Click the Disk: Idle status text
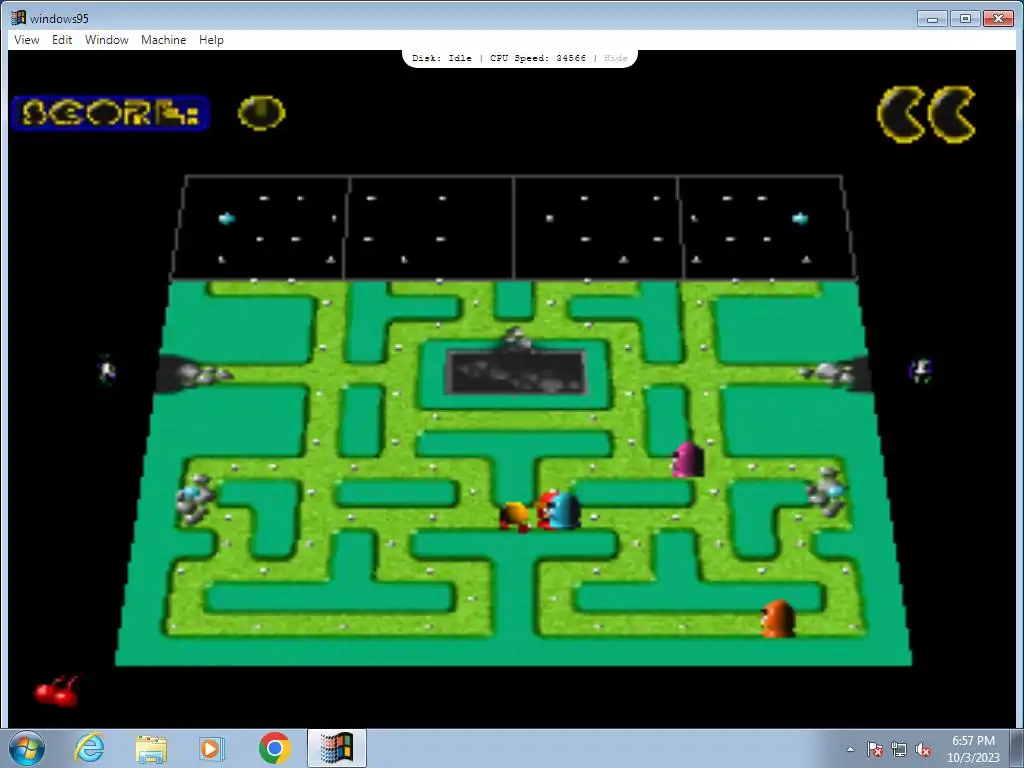The image size is (1024, 768). (442, 58)
